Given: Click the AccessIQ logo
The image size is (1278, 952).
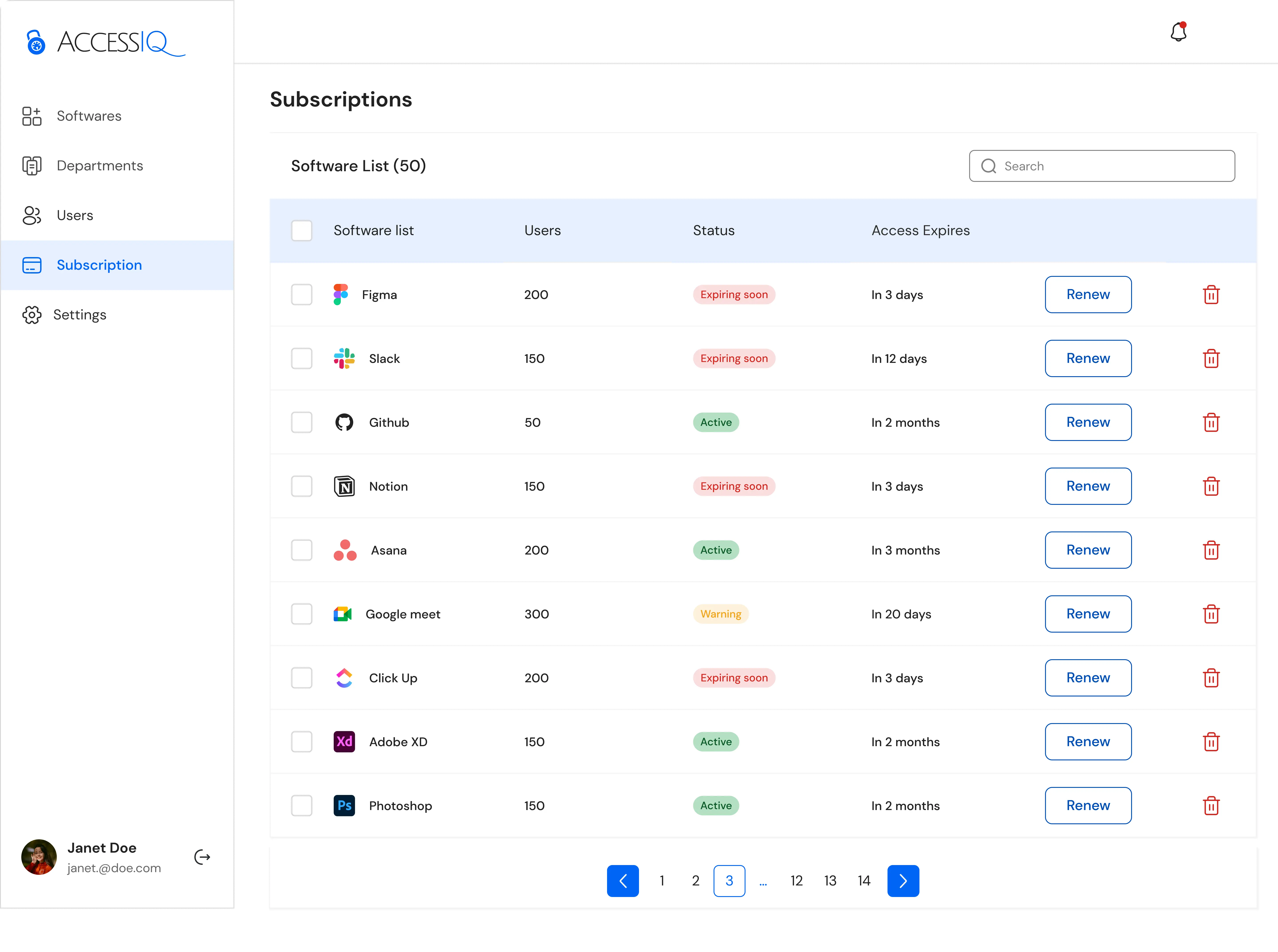Looking at the screenshot, I should pos(105,43).
